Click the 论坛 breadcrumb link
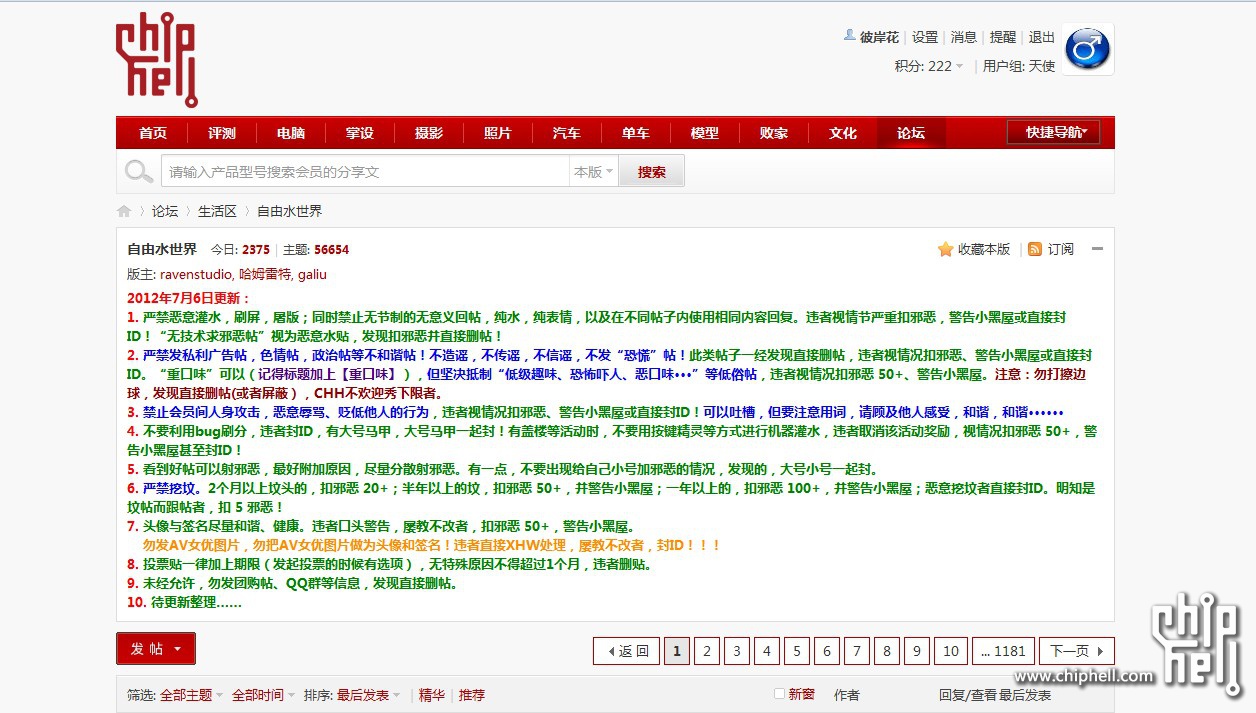Image resolution: width=1256 pixels, height=713 pixels. click(x=165, y=211)
